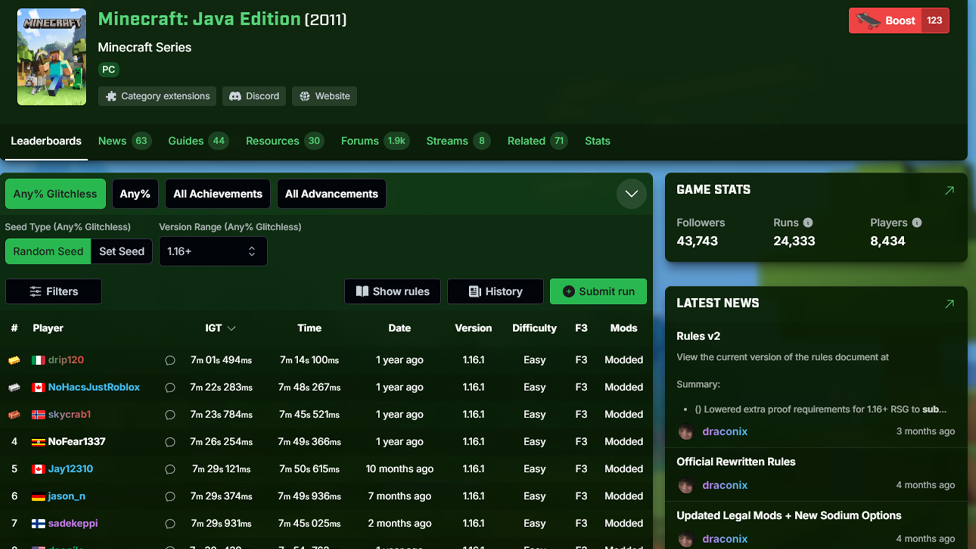This screenshot has height=549, width=976.
Task: Open Game Stats via the arrow icon
Action: click(x=949, y=190)
